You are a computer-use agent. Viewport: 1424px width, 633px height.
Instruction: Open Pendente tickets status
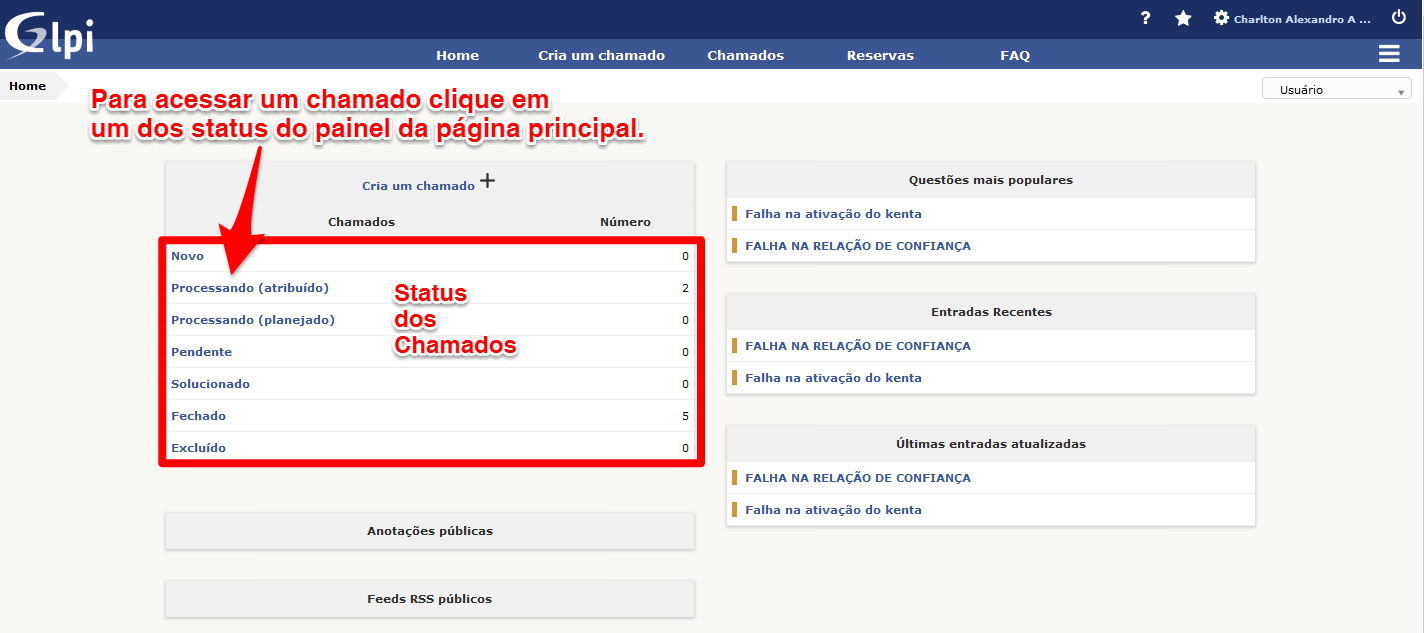tap(201, 352)
